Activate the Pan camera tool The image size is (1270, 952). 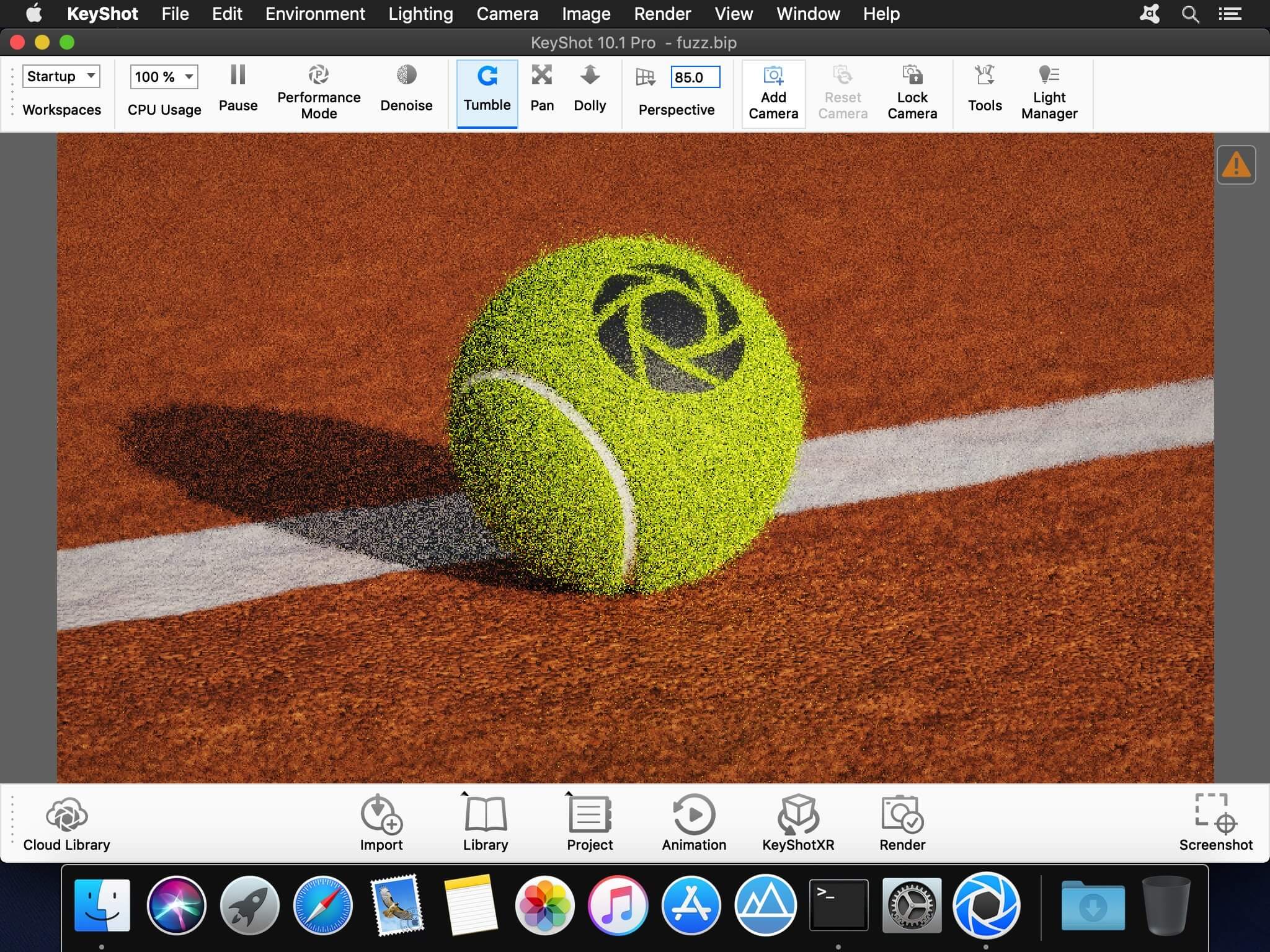(542, 90)
